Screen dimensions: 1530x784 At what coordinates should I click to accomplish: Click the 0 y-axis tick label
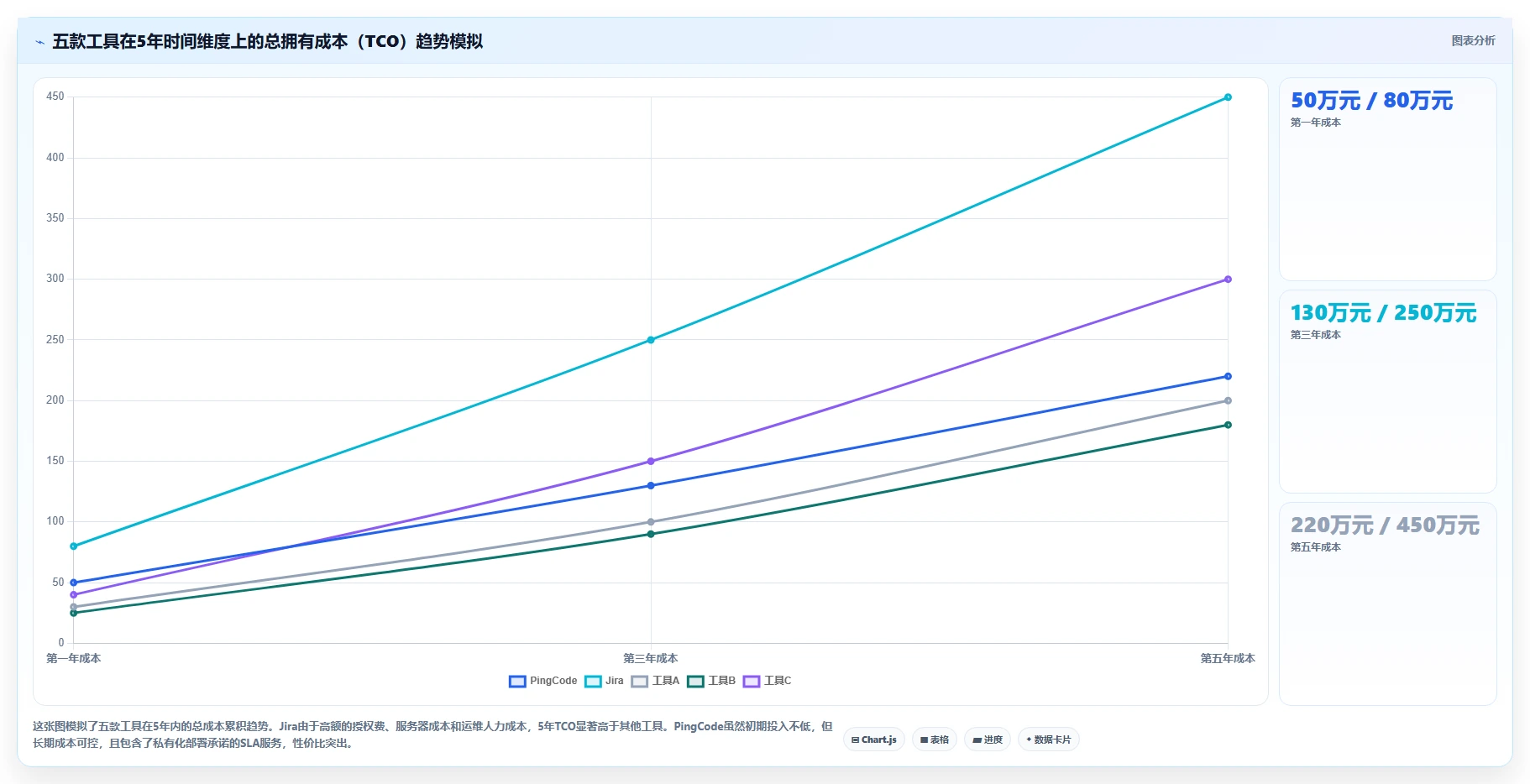point(61,643)
